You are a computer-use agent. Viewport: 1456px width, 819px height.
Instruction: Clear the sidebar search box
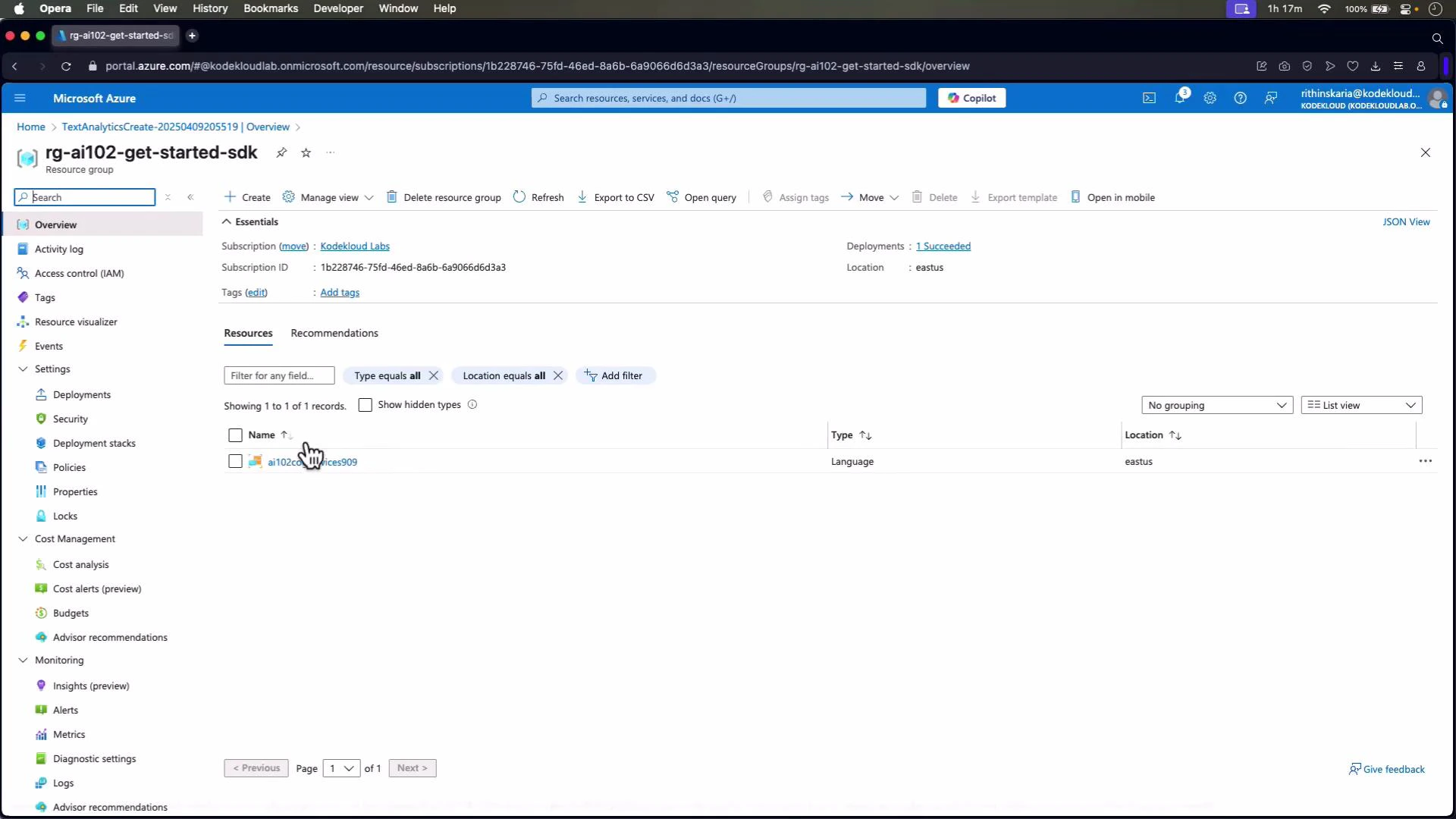(x=168, y=197)
